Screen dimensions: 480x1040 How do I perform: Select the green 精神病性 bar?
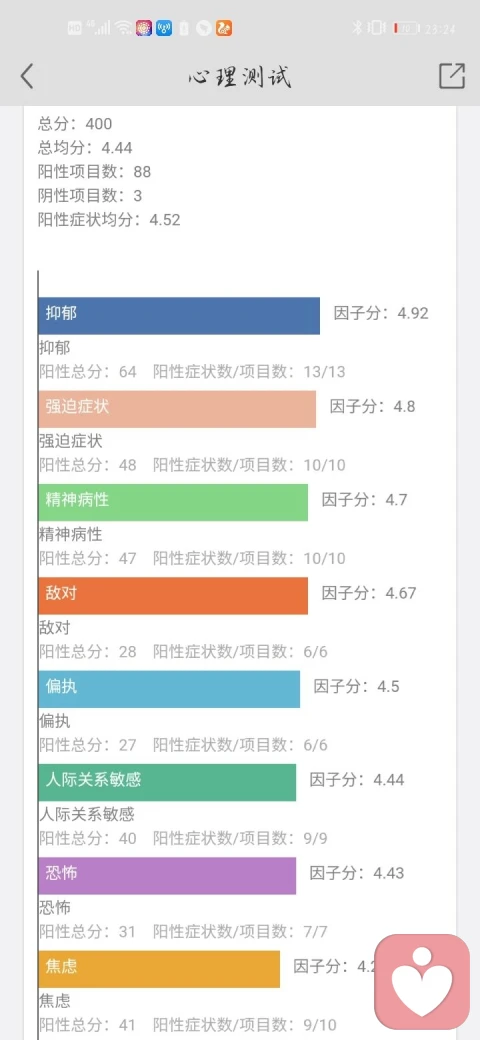point(173,502)
